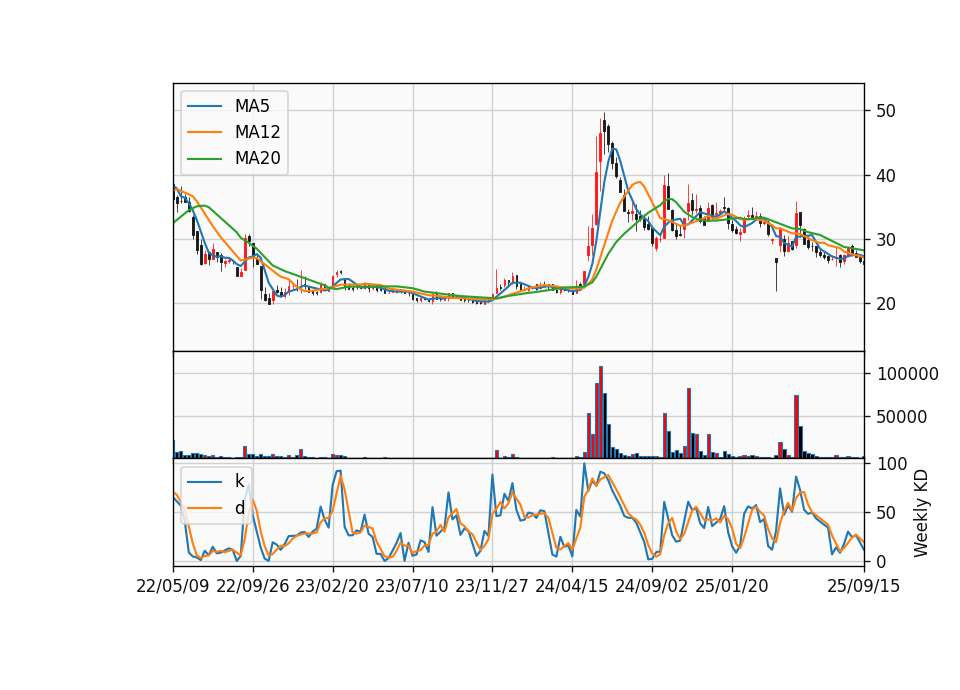960x690 pixels.
Task: Click the 23/02/20 date axis label
Action: click(332, 586)
